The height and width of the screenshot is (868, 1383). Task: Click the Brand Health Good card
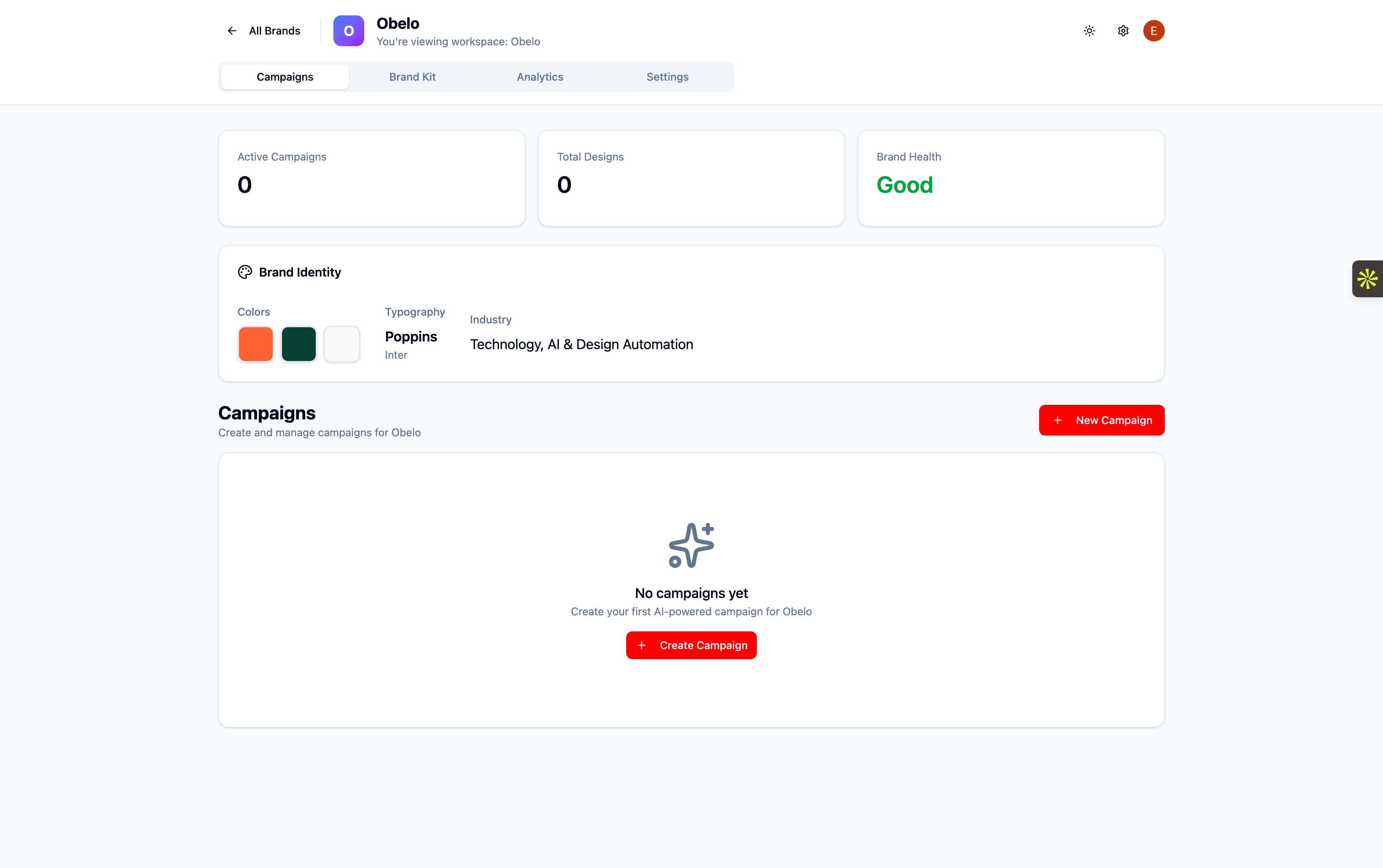tap(1010, 178)
